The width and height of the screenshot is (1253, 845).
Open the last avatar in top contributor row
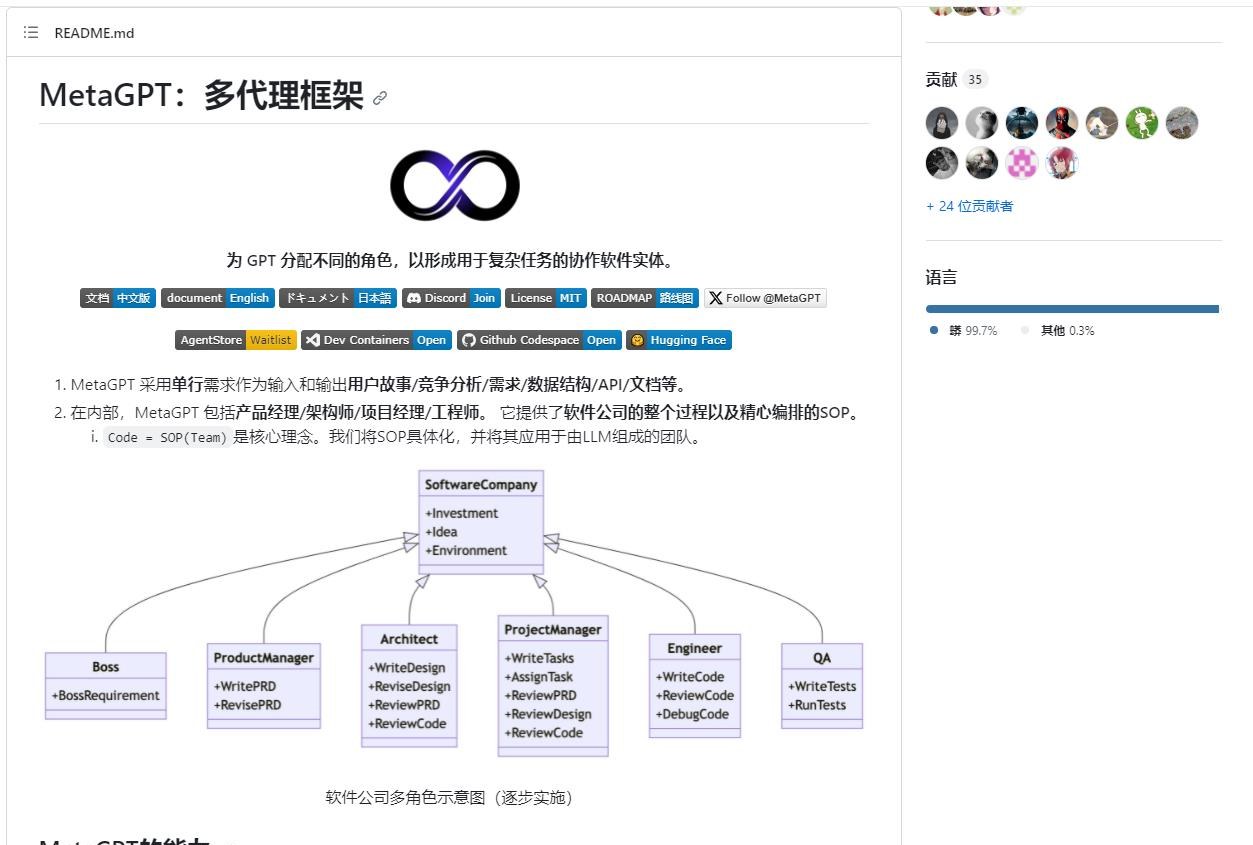1182,123
